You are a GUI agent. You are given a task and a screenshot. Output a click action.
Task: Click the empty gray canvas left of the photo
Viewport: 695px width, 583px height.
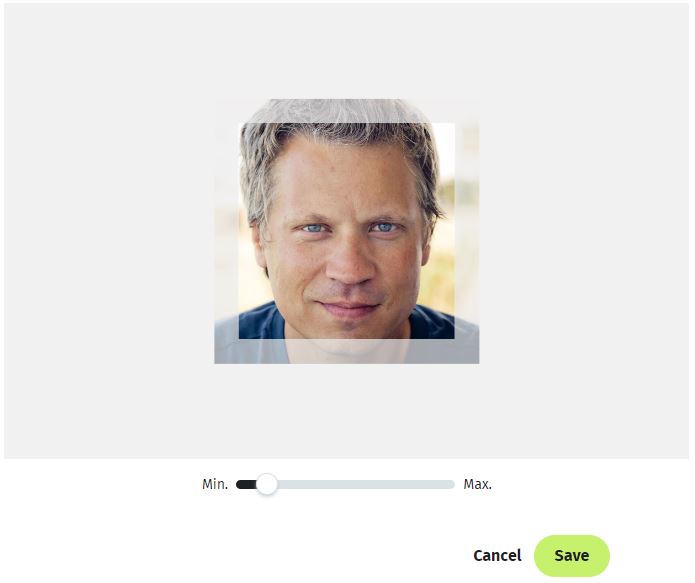tap(109, 231)
